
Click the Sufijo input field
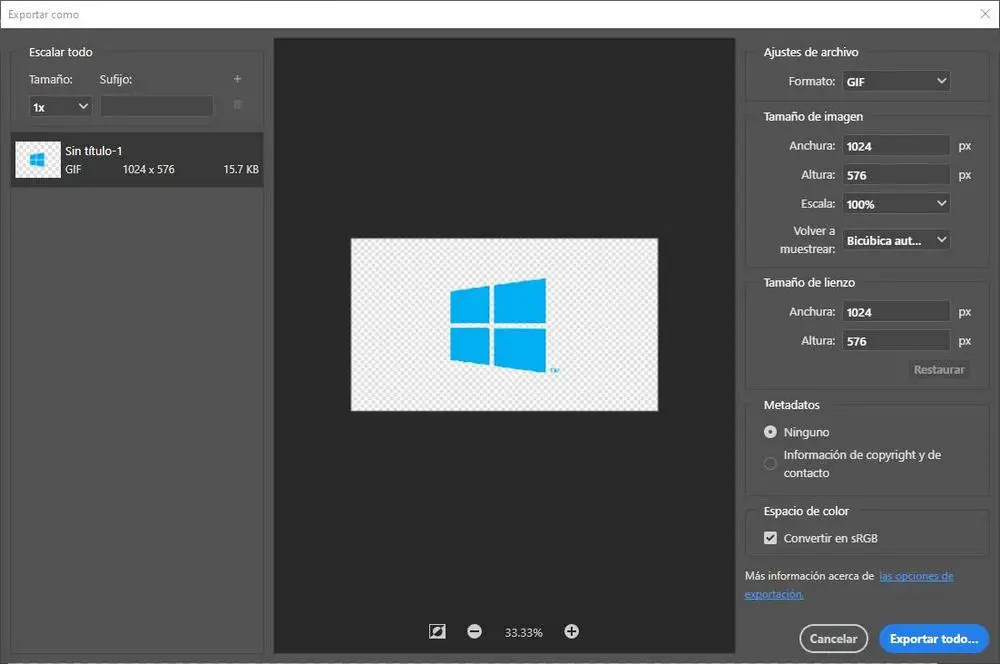tap(157, 107)
